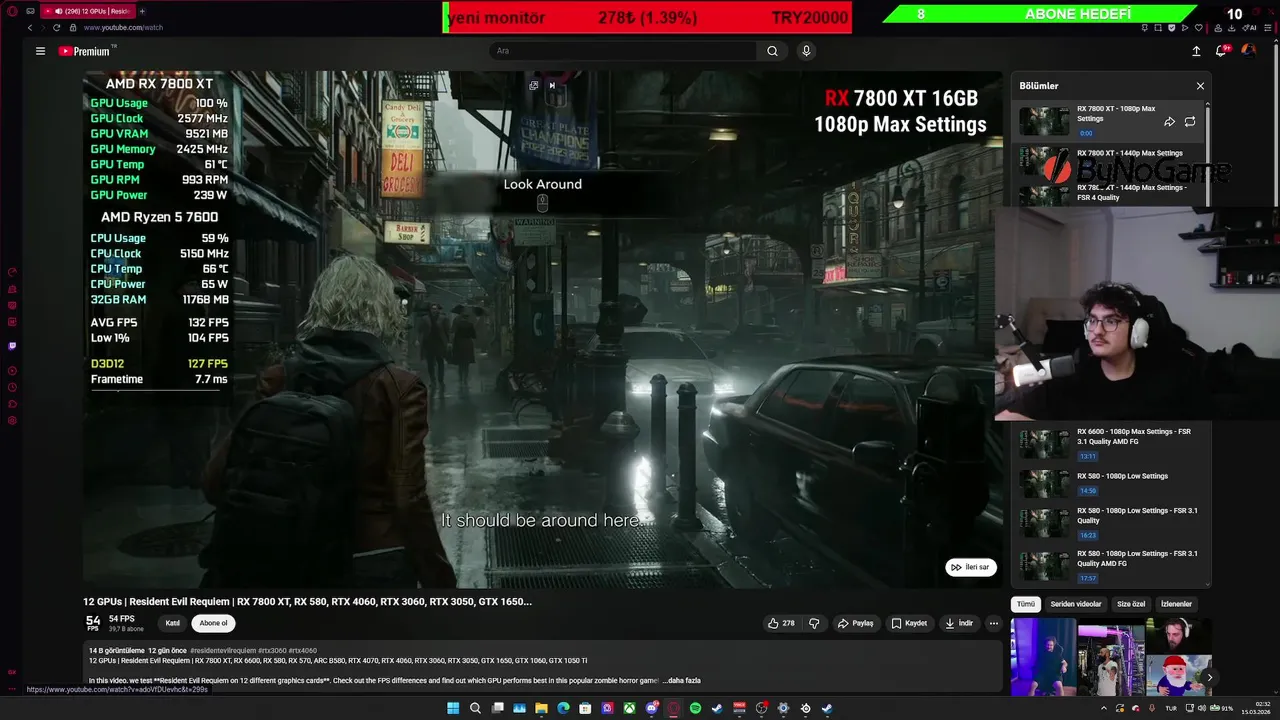This screenshot has width=1280, height=720.
Task: Jump to RX 6600 1080p Max FSR 3.1 chapter
Action: click(1109, 444)
